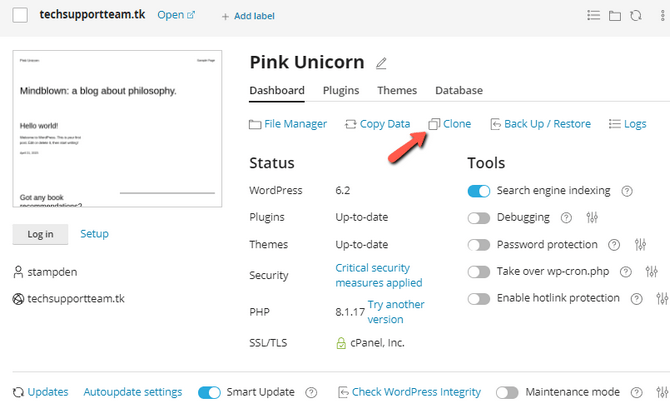Turn on Password protection

(479, 245)
